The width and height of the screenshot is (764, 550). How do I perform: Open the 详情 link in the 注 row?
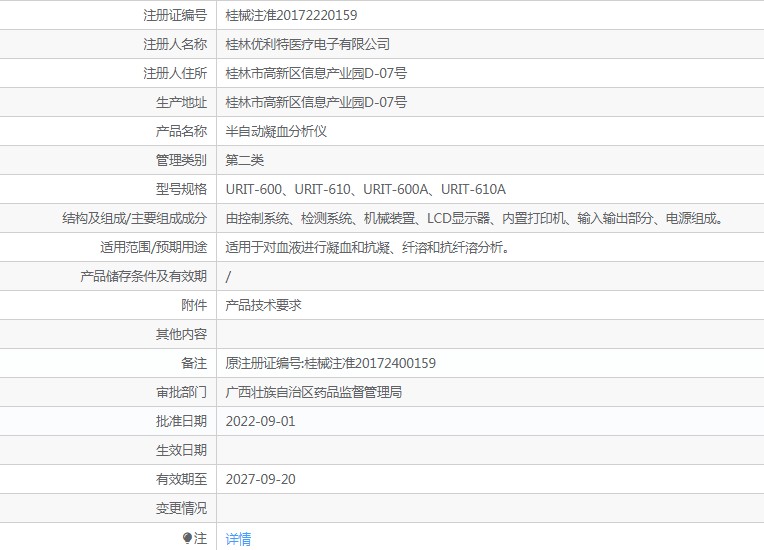238,538
